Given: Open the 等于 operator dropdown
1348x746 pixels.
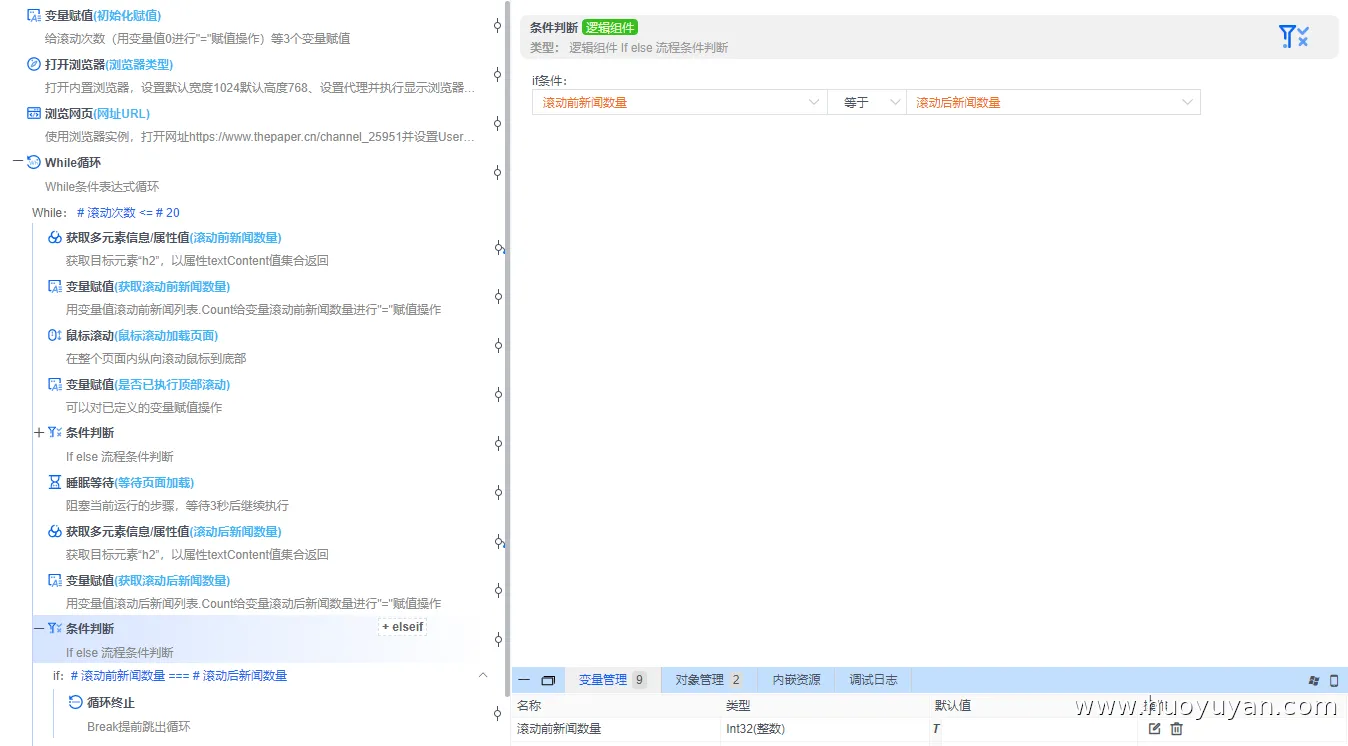Looking at the screenshot, I should click(x=867, y=101).
